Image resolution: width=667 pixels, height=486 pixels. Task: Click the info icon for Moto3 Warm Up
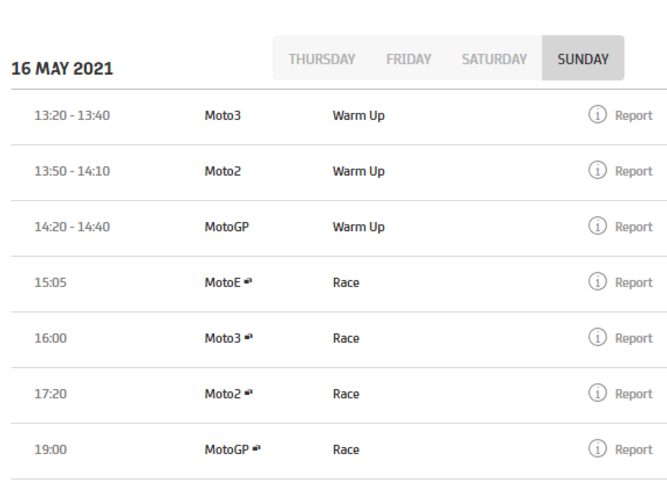click(597, 115)
